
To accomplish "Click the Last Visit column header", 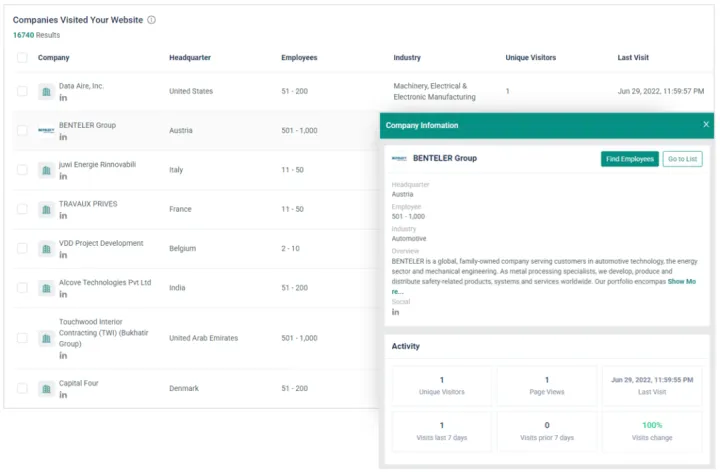I will tap(633, 57).
